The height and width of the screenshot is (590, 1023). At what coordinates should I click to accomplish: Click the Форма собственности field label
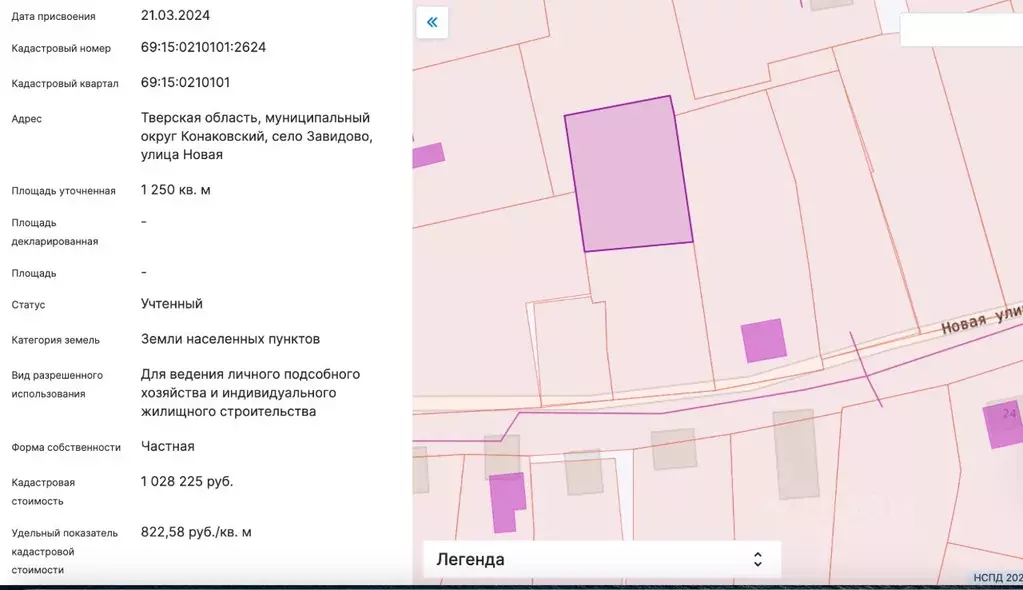tap(66, 447)
